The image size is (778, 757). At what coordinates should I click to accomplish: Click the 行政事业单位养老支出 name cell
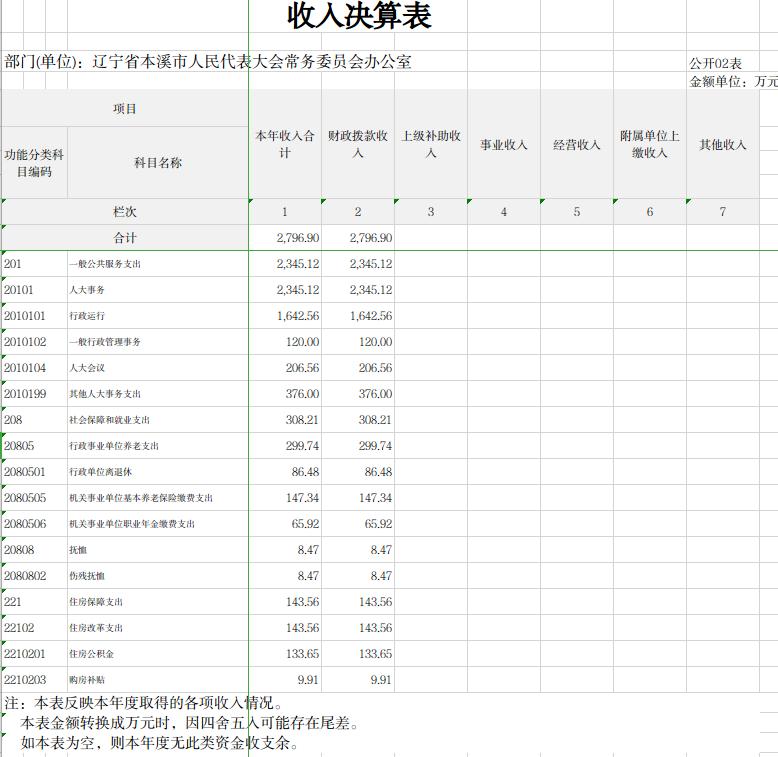(x=158, y=446)
